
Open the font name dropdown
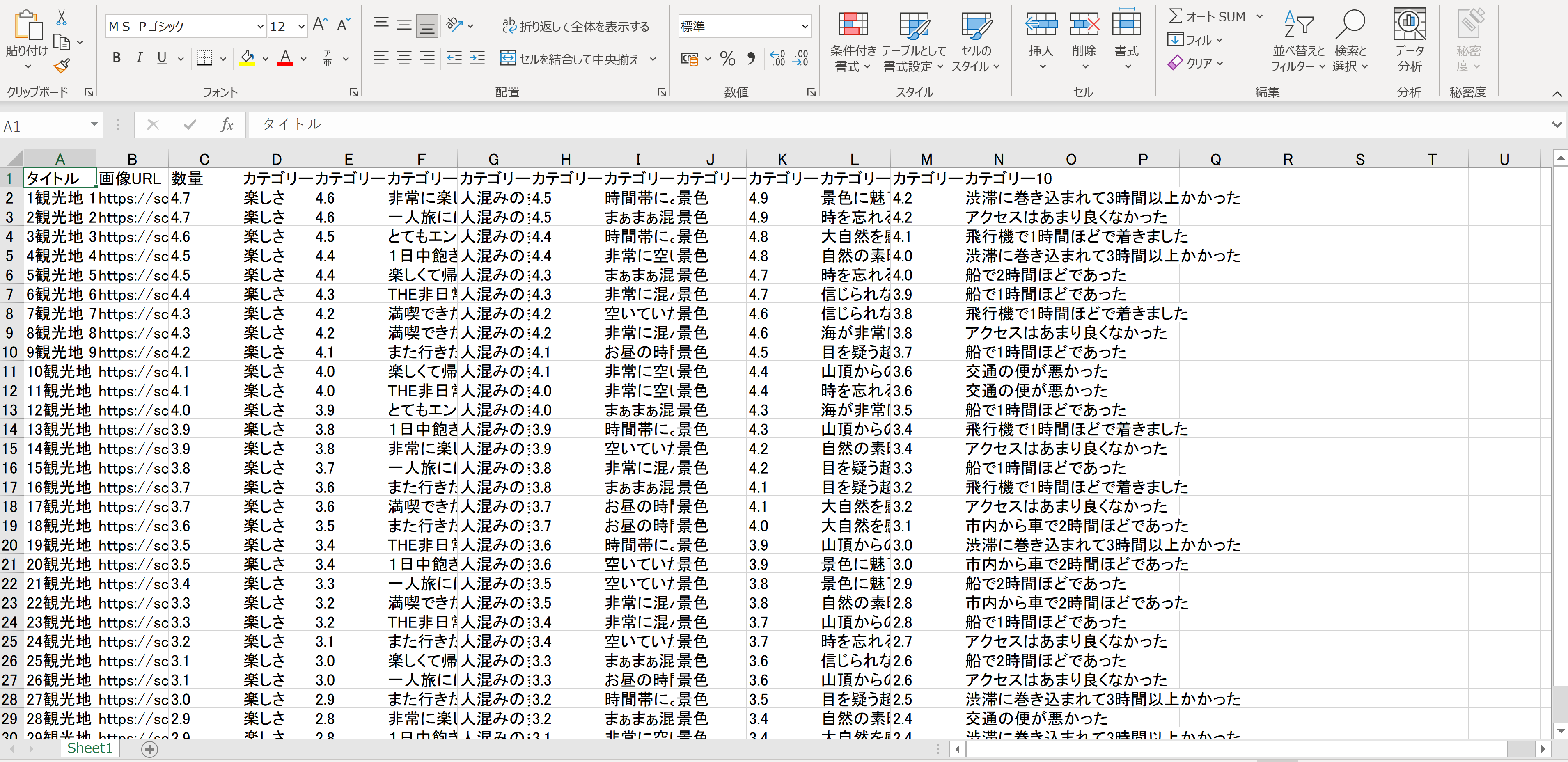click(260, 26)
